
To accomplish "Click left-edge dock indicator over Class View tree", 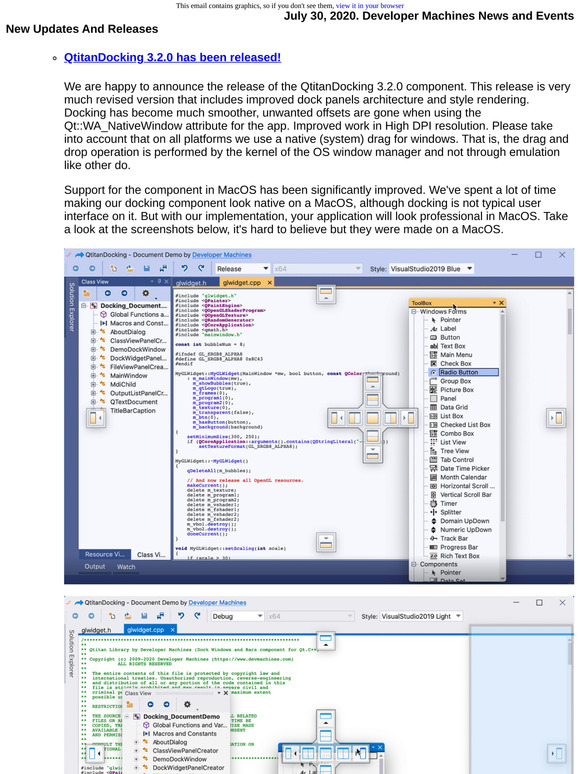I will pyautogui.click(x=96, y=419).
